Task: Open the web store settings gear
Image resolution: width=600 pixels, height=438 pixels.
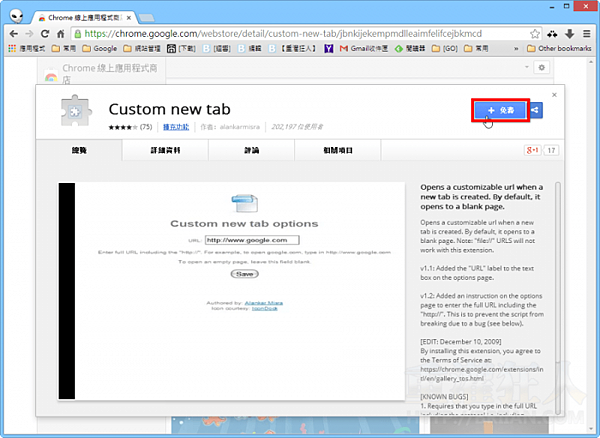Action: pos(541,67)
